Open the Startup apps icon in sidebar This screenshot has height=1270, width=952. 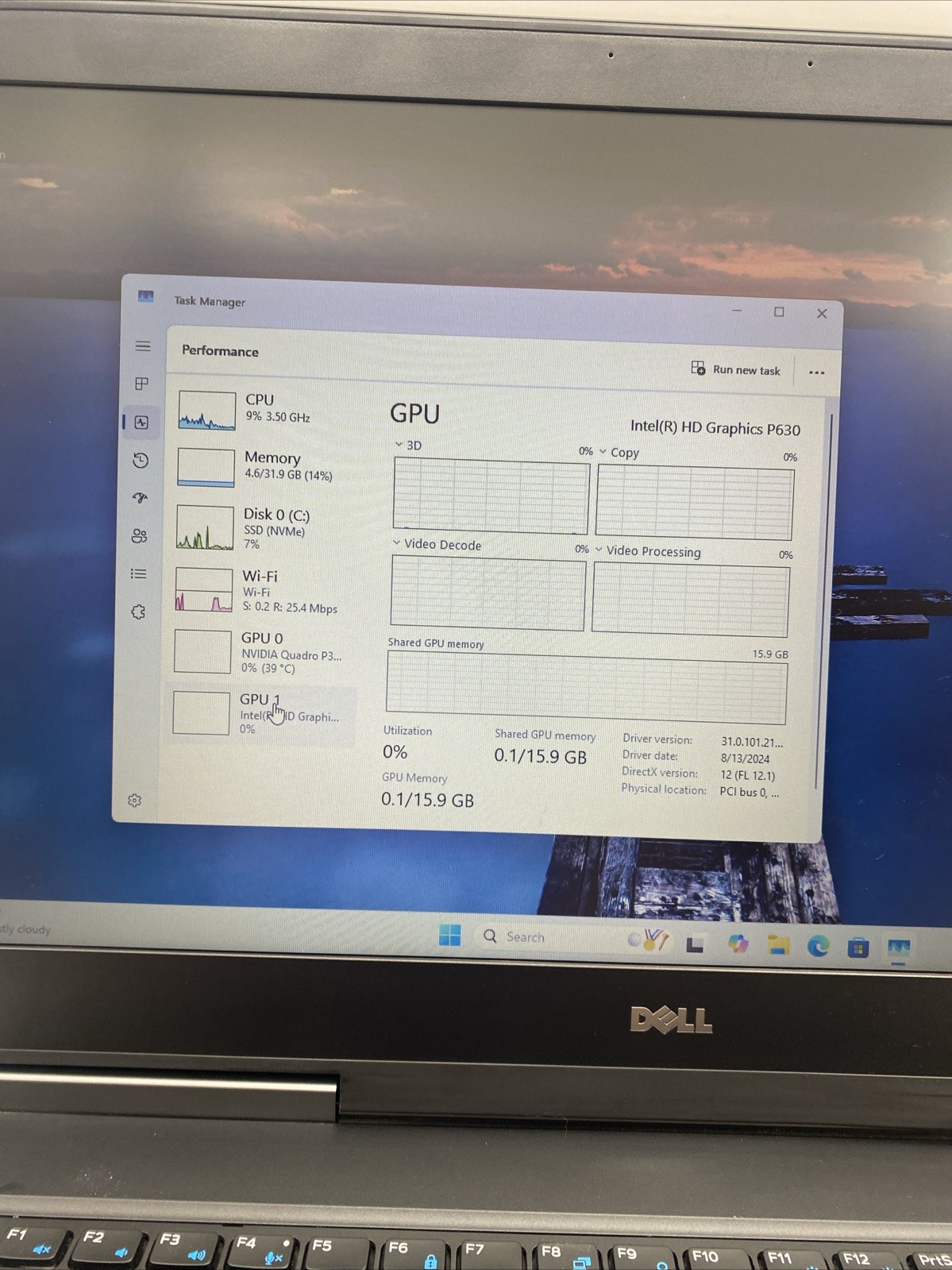[x=141, y=498]
